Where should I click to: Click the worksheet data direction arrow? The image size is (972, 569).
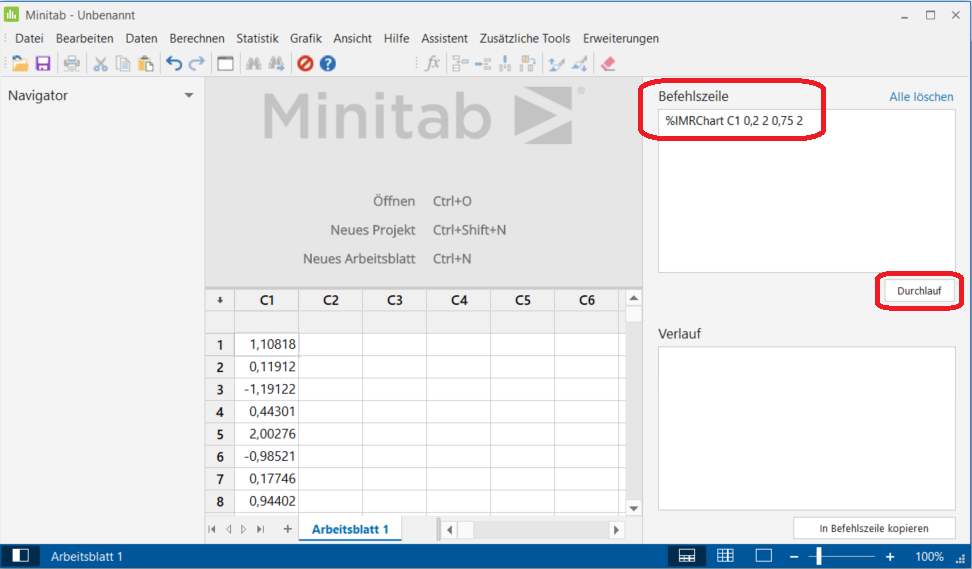[x=219, y=300]
